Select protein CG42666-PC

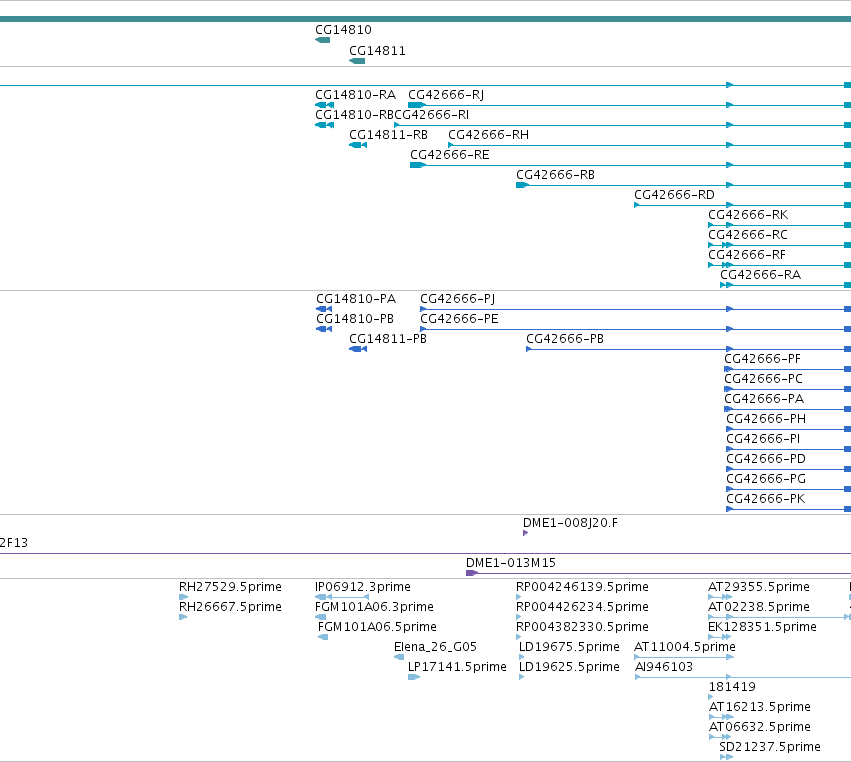click(x=763, y=379)
